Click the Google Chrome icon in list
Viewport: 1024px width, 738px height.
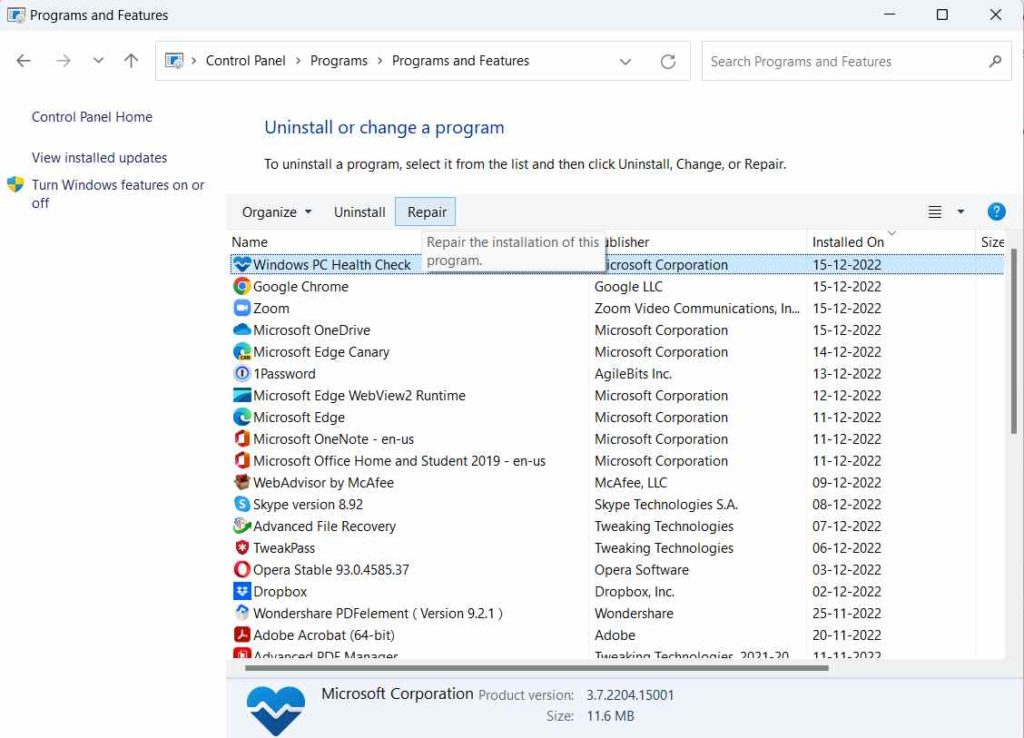(x=242, y=286)
